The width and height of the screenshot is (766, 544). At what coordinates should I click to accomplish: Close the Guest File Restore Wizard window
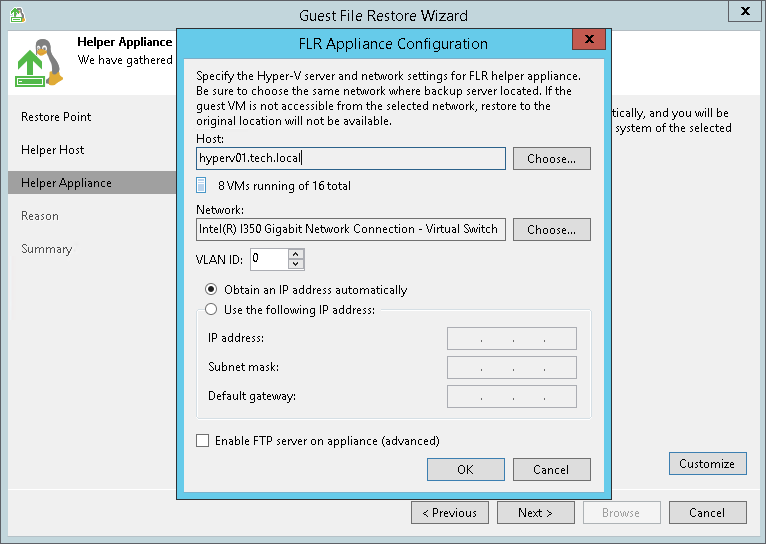745,11
